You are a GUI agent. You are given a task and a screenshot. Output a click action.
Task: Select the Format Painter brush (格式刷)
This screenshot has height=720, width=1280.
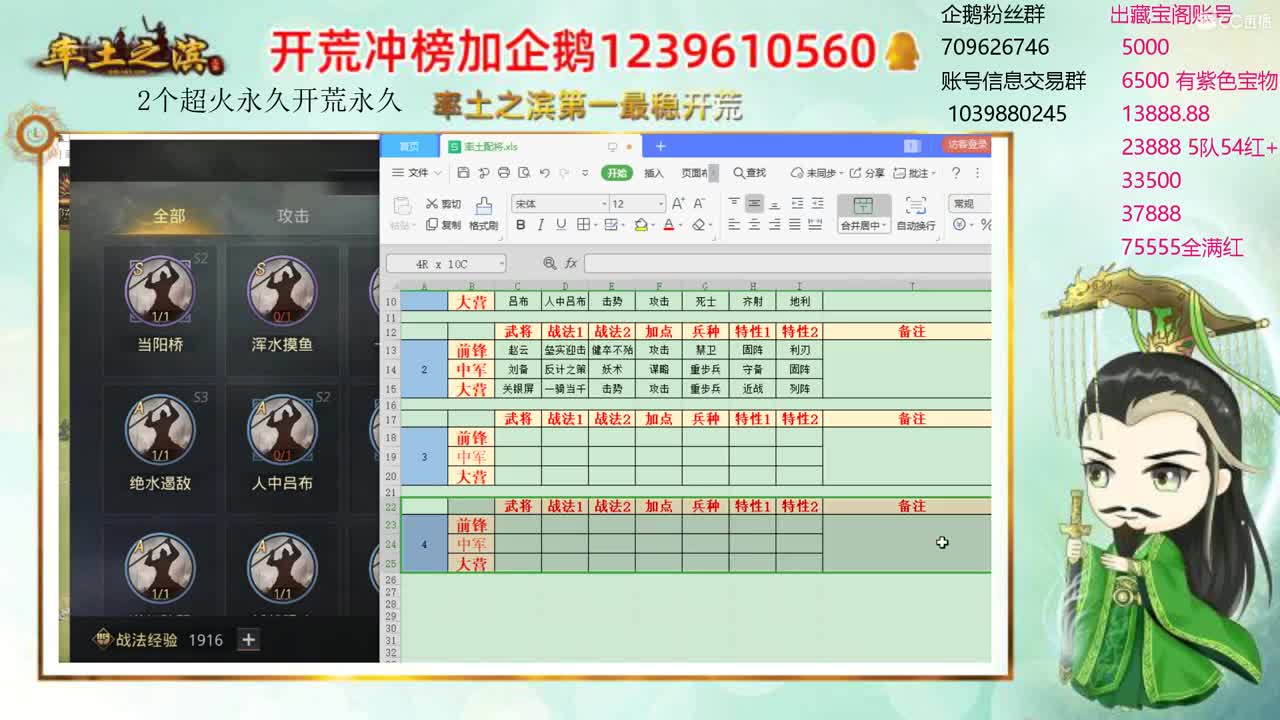click(483, 213)
